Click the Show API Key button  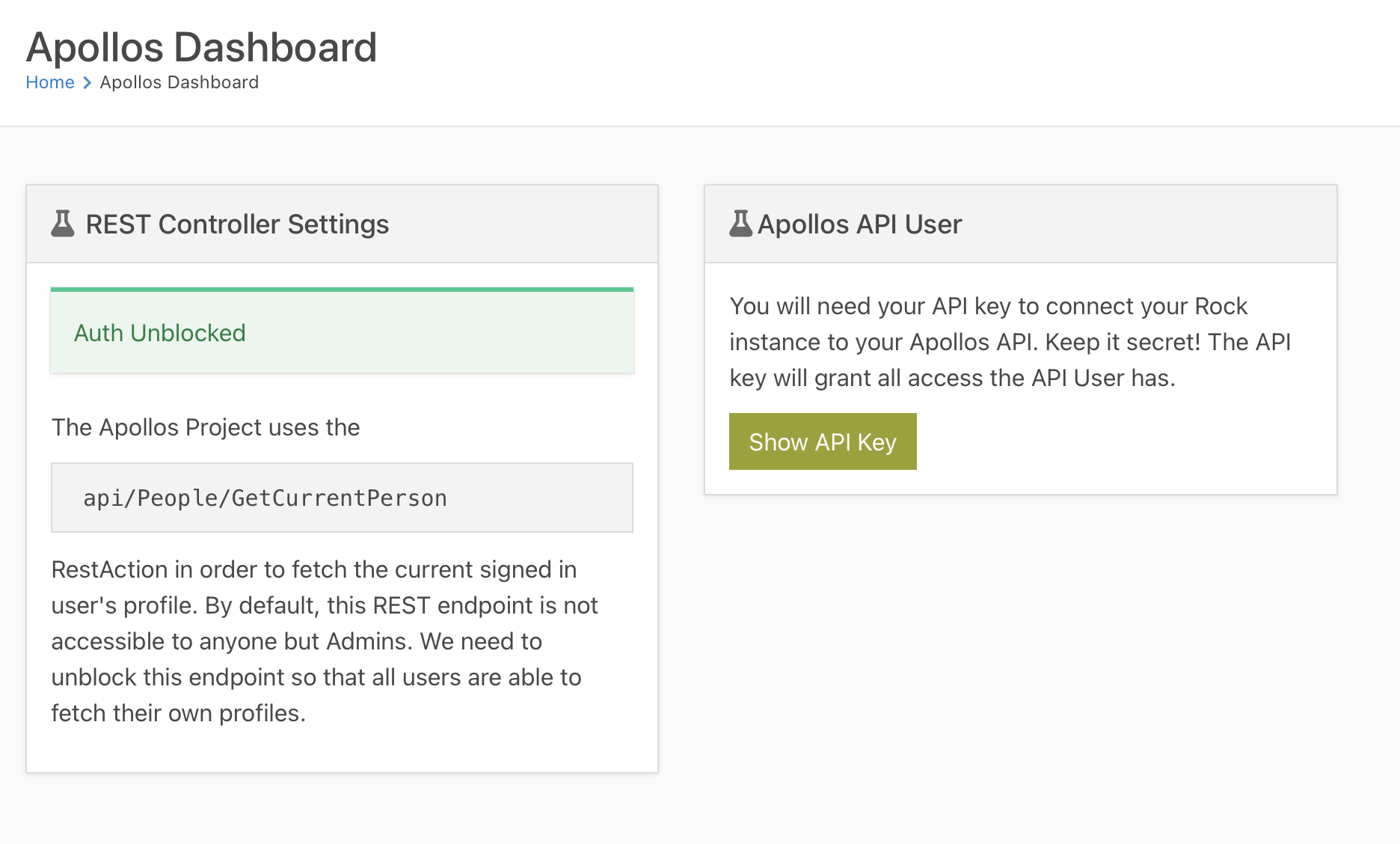(x=823, y=441)
